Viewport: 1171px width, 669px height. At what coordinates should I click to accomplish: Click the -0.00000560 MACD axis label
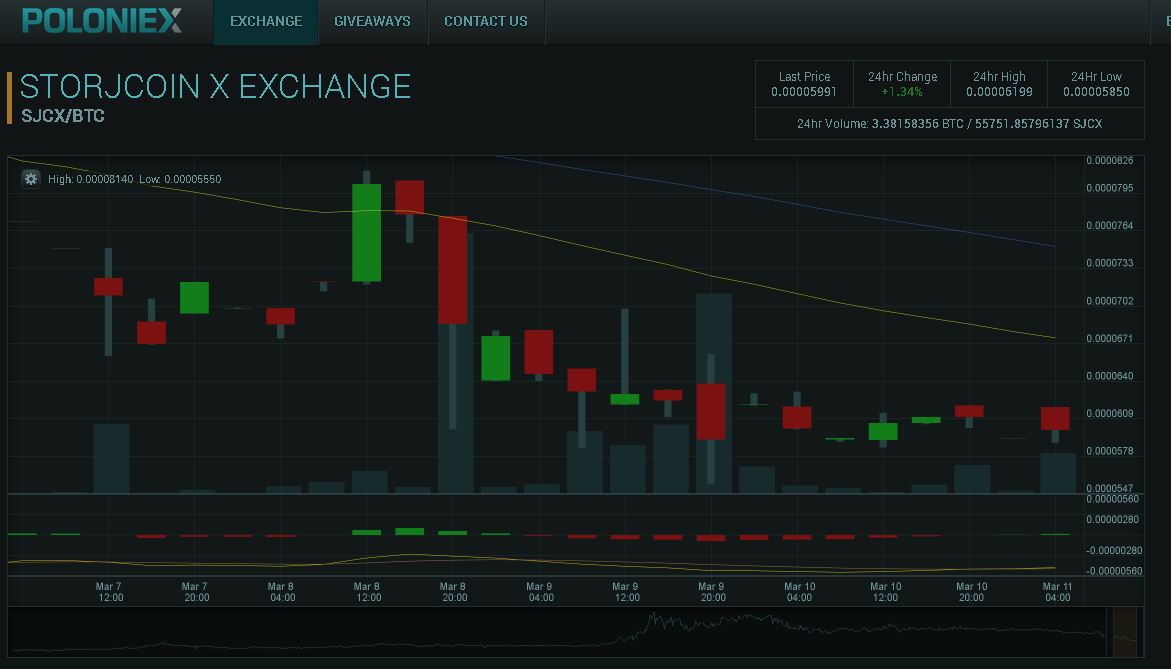click(x=1113, y=571)
